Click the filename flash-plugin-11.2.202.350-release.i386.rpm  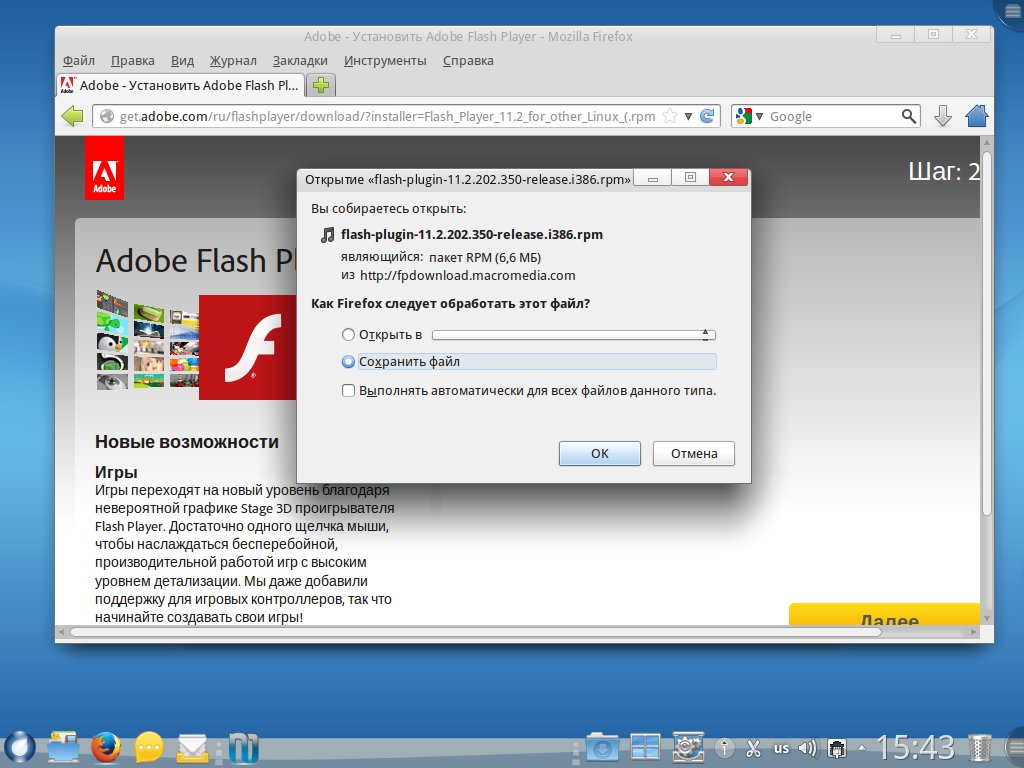click(x=472, y=234)
